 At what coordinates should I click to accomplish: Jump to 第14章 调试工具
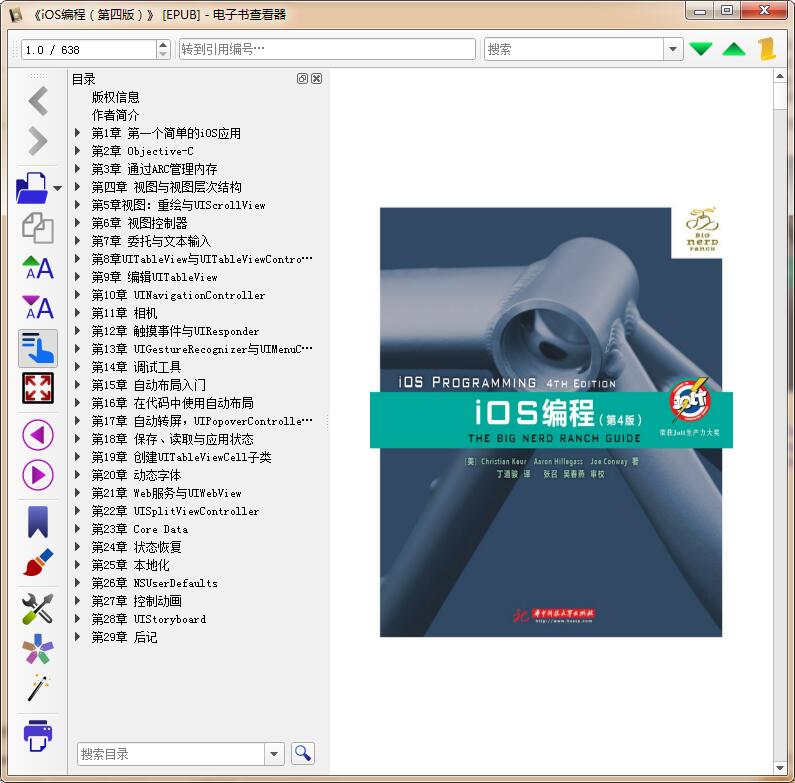(136, 367)
